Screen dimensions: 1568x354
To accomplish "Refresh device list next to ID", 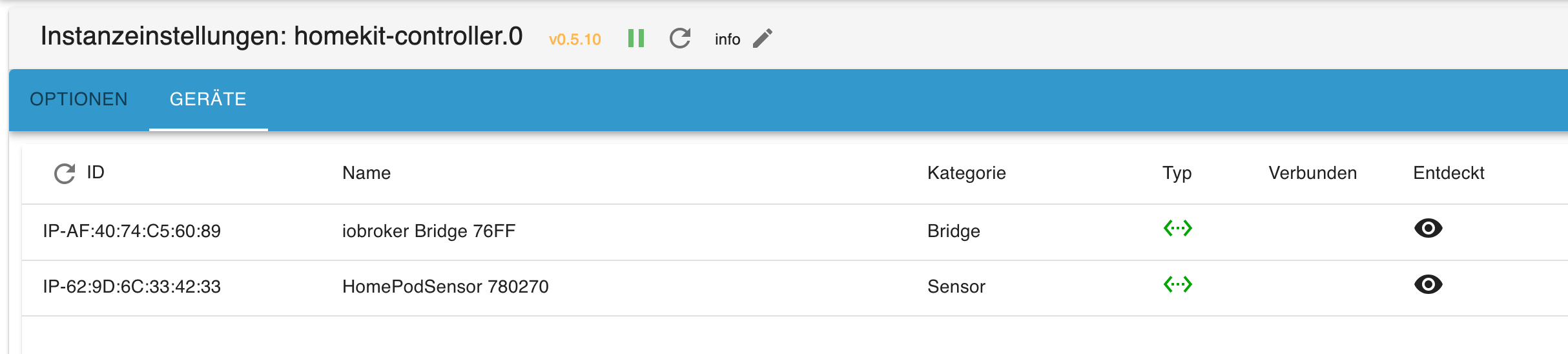I will (65, 173).
